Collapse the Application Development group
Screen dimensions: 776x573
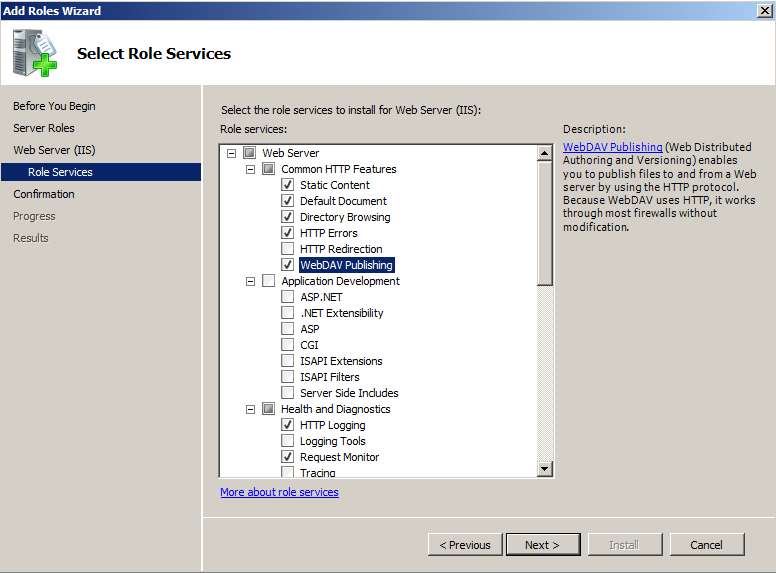(251, 281)
